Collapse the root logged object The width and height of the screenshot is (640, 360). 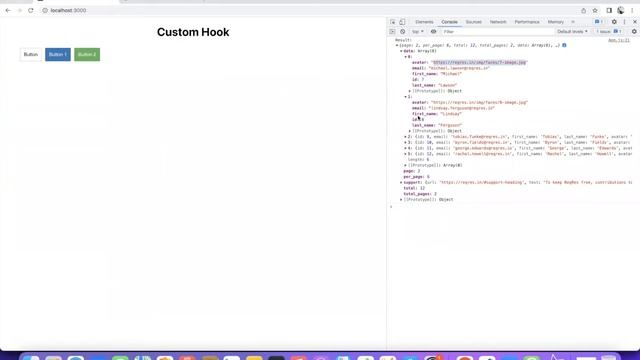[x=397, y=45]
